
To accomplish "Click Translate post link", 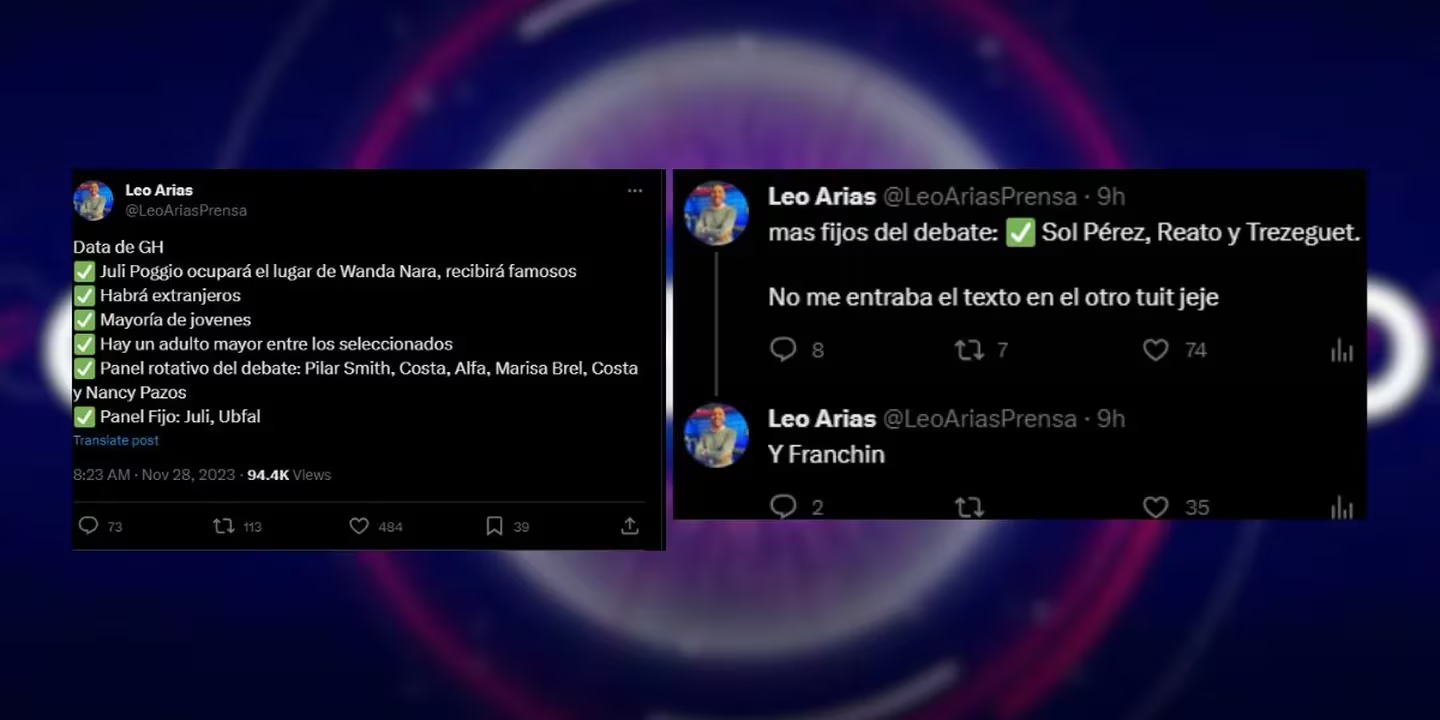I will (116, 440).
